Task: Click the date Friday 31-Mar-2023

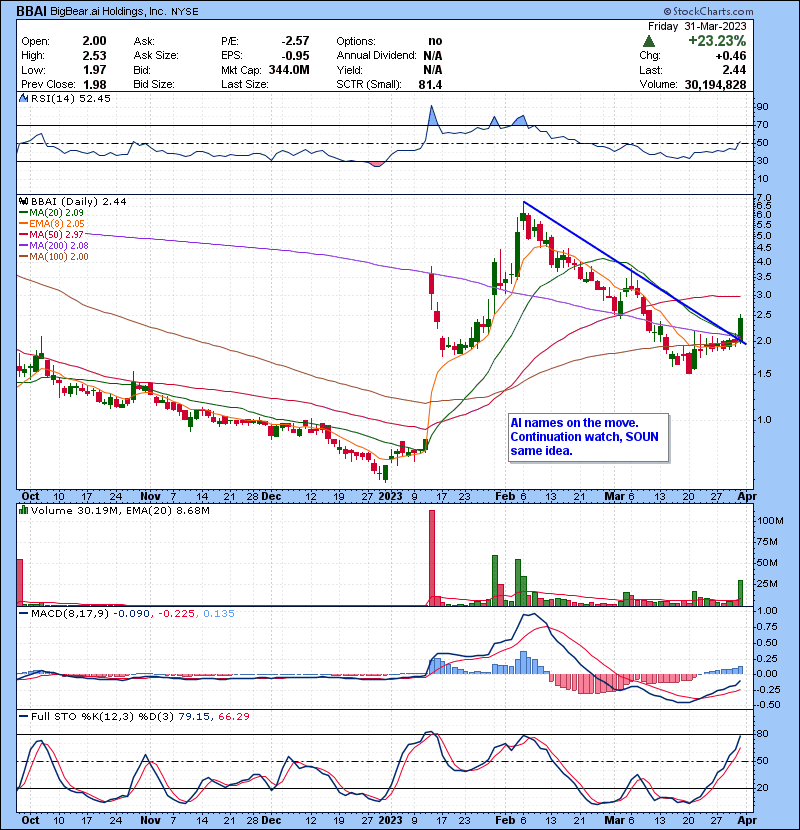Action: 697,26
